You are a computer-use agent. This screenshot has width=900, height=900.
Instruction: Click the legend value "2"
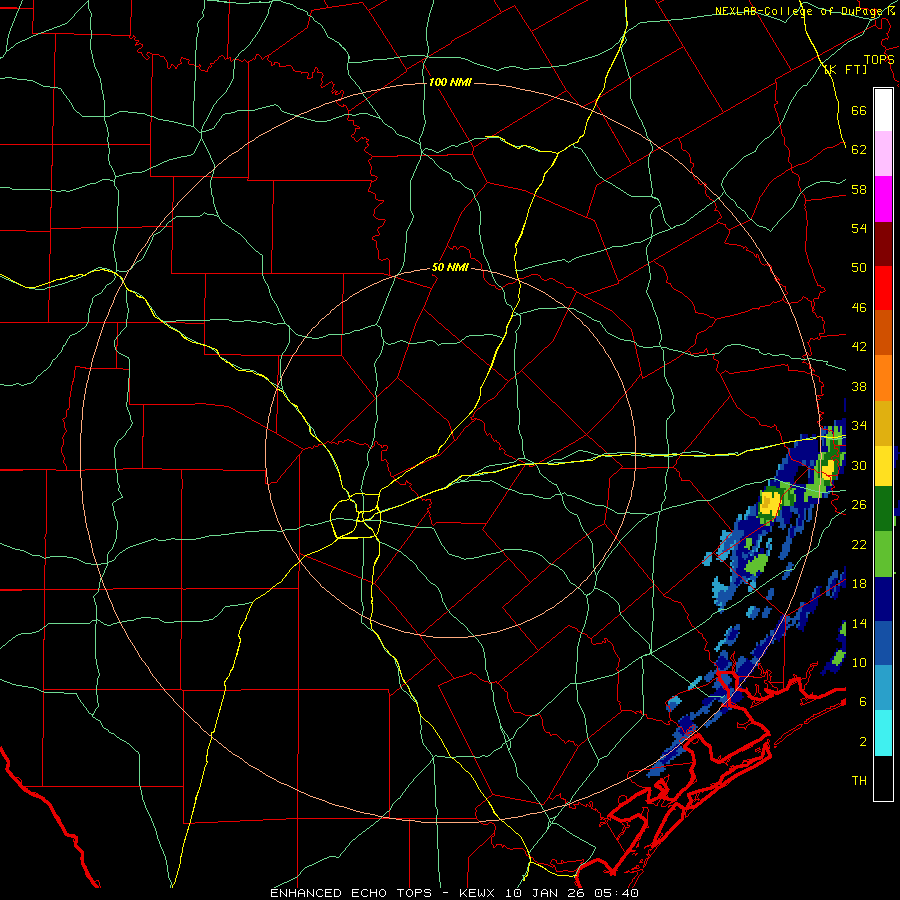pos(863,742)
